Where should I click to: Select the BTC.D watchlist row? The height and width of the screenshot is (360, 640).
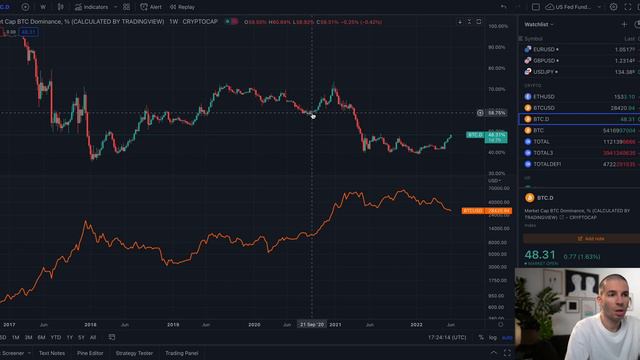580,119
